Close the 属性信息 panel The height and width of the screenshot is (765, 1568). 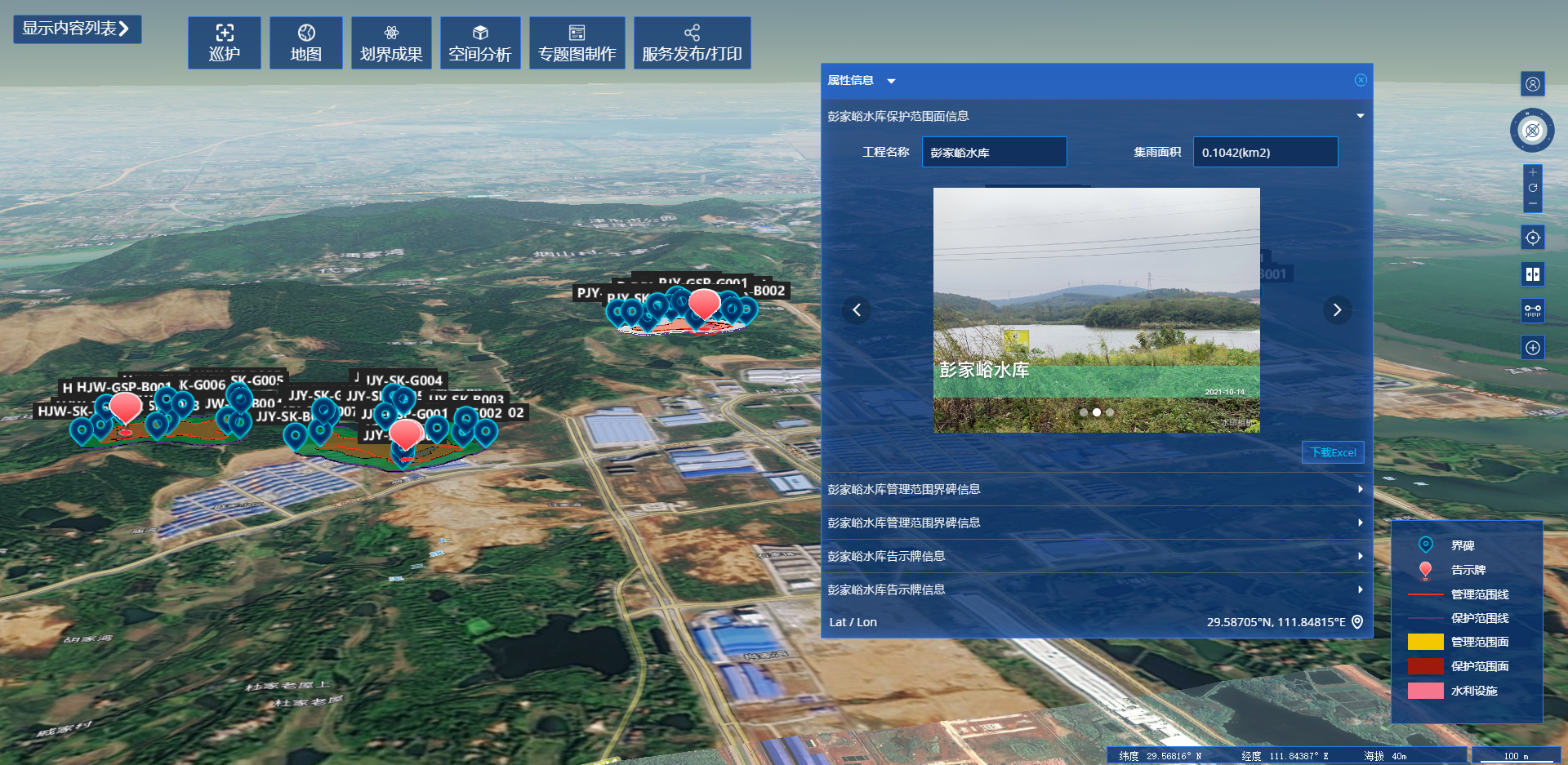1361,80
